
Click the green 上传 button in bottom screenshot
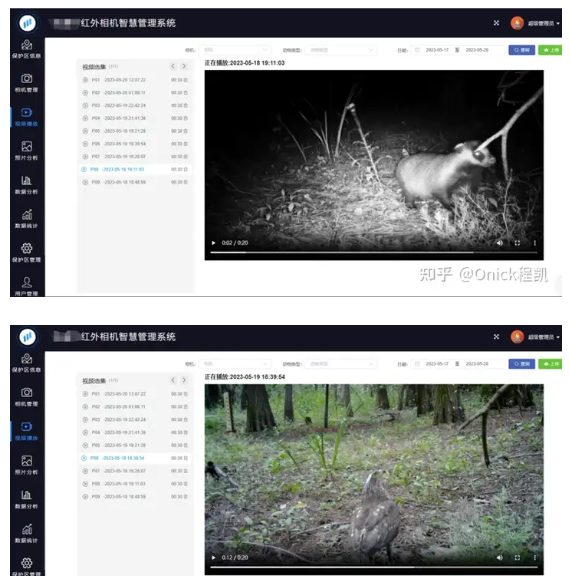(x=550, y=364)
